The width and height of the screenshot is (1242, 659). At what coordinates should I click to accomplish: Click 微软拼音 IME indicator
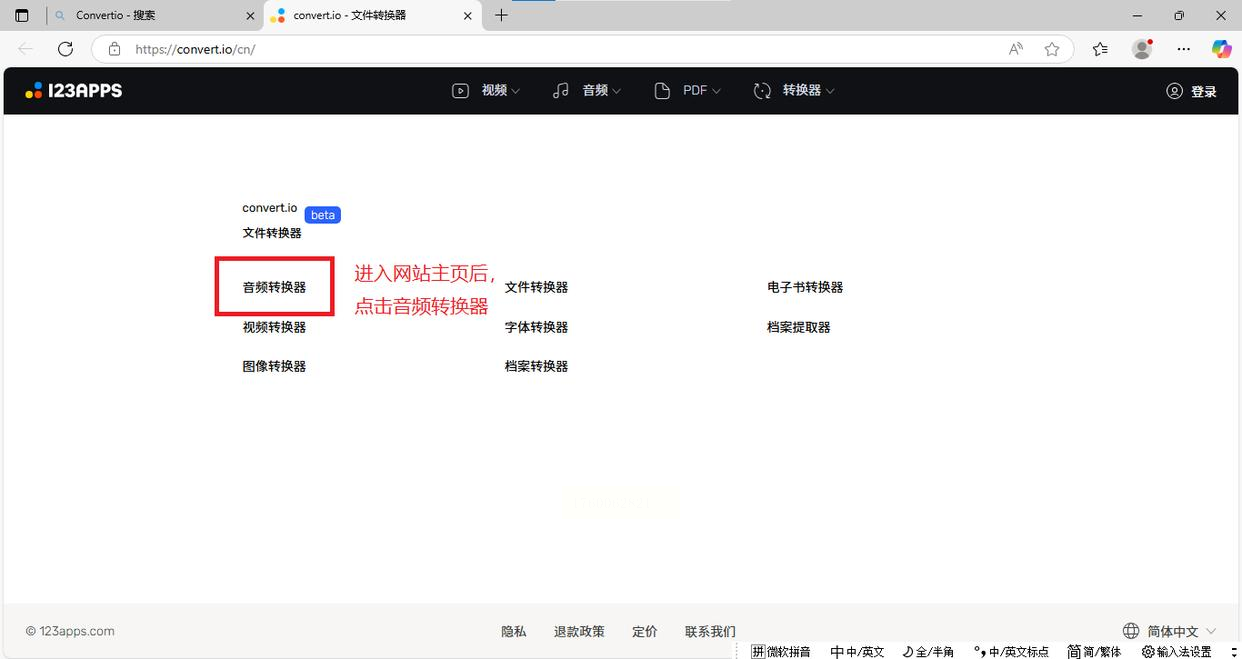click(x=781, y=651)
